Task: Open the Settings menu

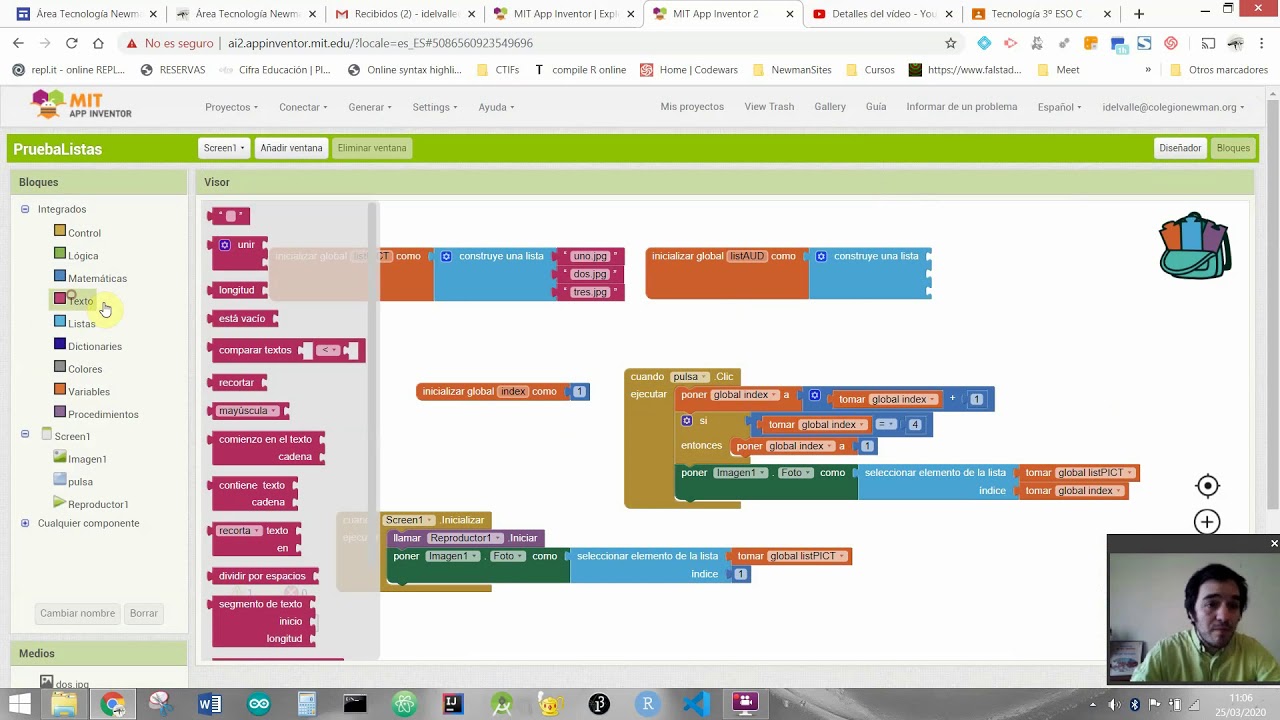Action: pos(435,107)
